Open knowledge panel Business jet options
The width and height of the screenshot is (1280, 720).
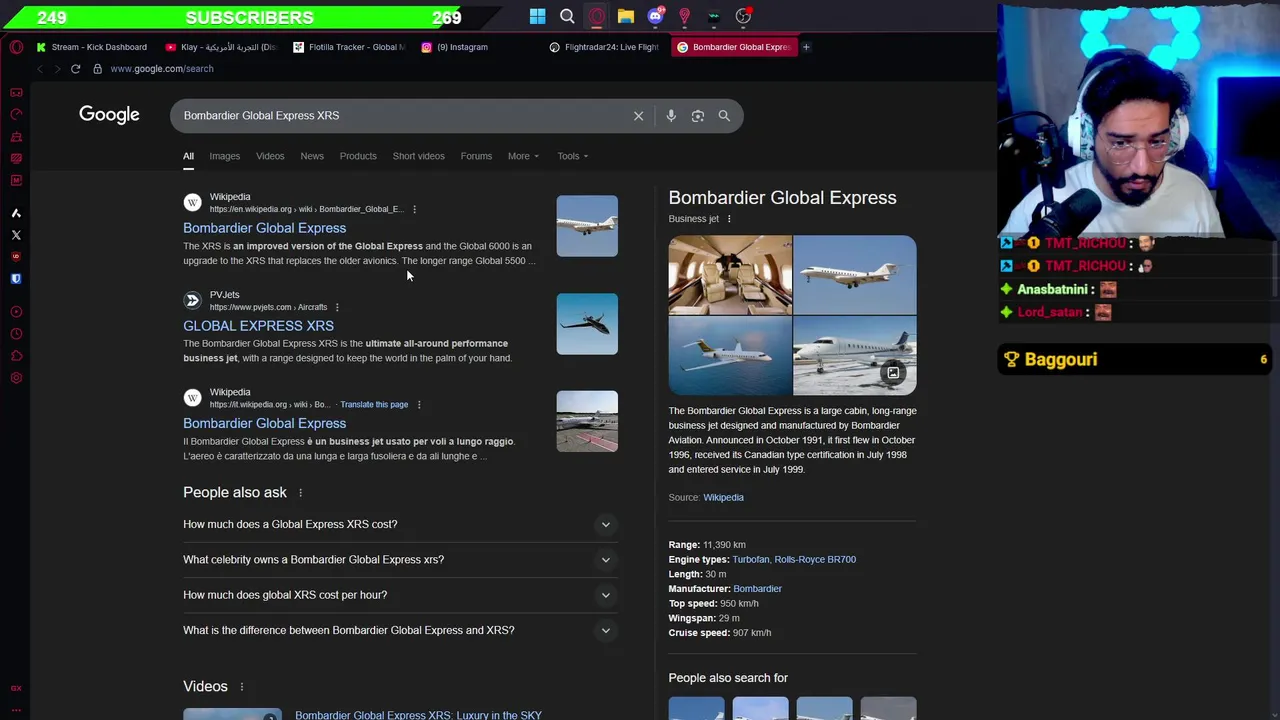pyautogui.click(x=729, y=219)
